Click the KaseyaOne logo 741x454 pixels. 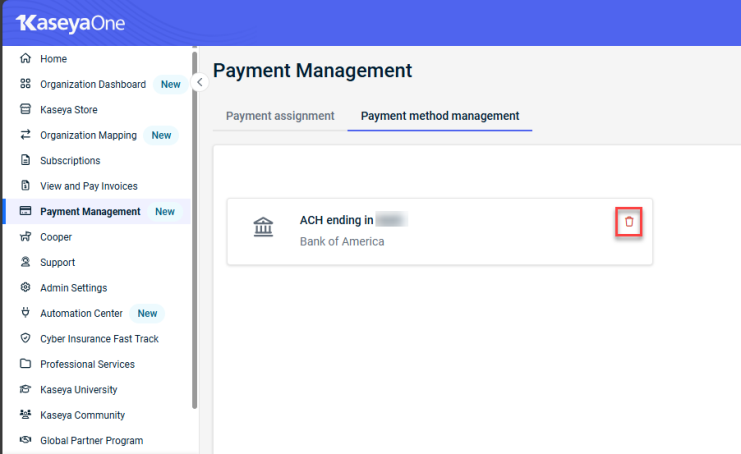[x=70, y=23]
